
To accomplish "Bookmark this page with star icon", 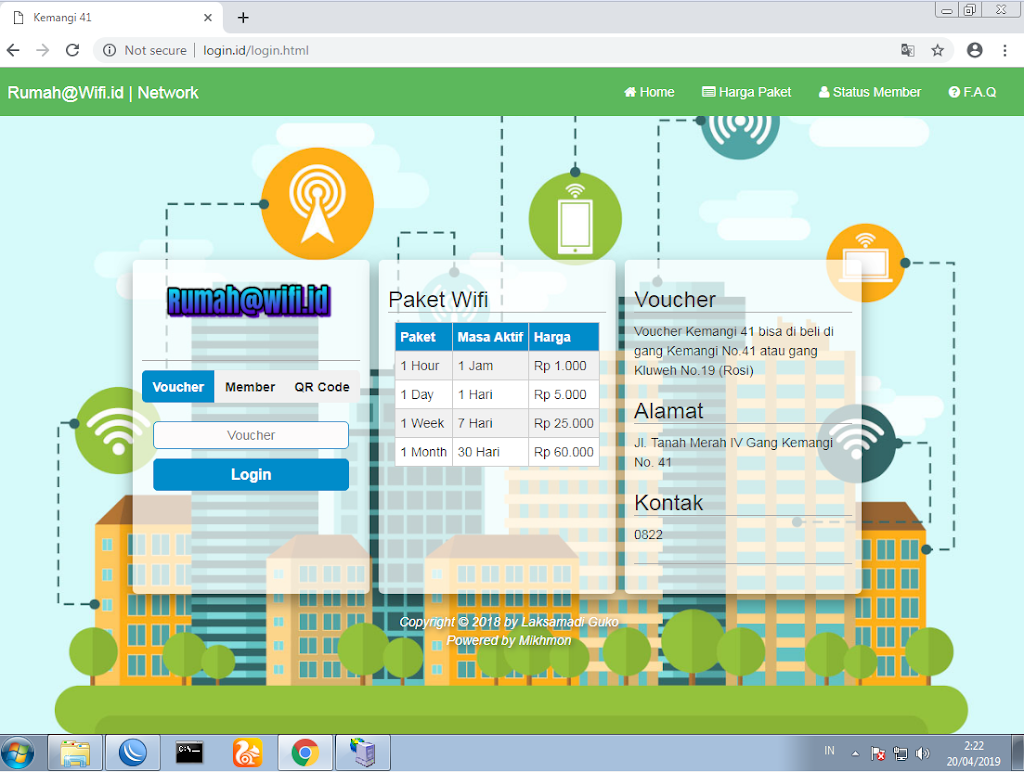I will 937,50.
